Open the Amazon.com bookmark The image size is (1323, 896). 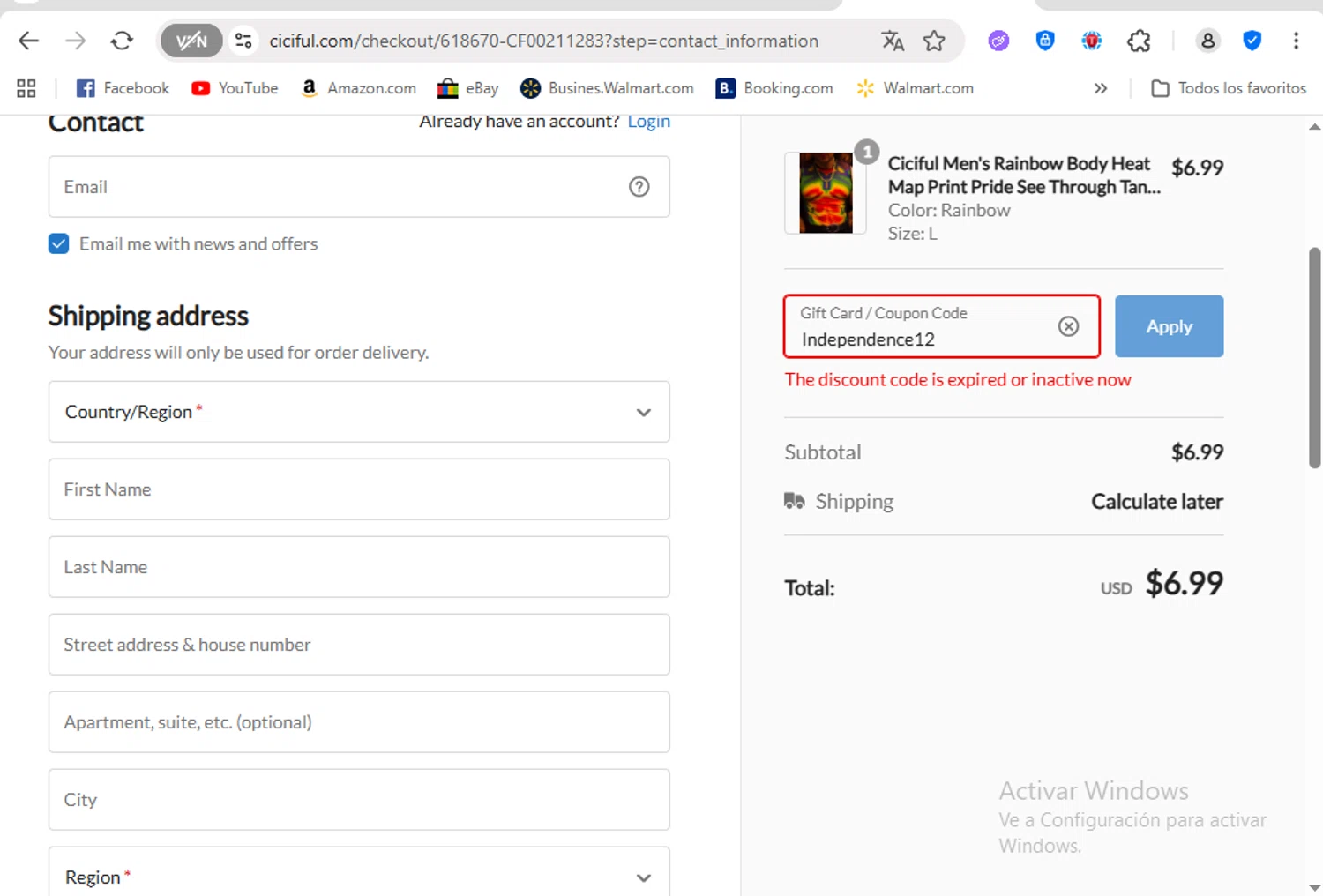[x=358, y=88]
